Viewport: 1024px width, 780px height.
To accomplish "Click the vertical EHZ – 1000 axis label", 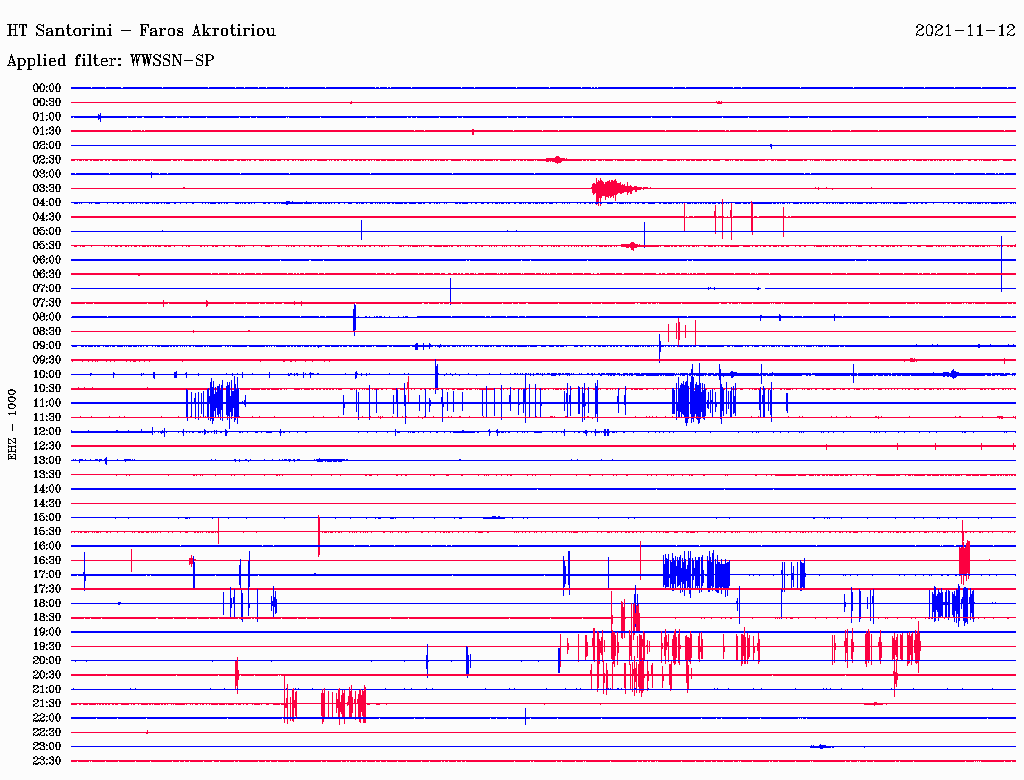I will tap(13, 424).
